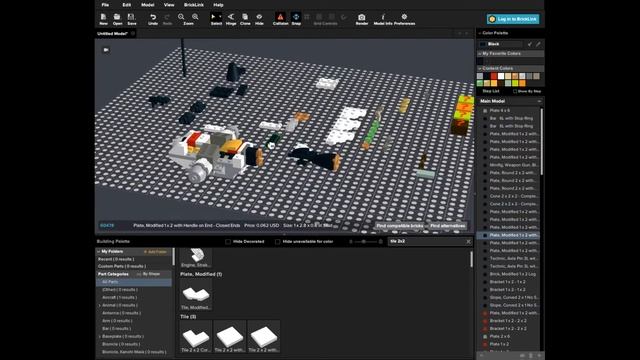
Task: Collapse the My Folders section
Action: pos(99,252)
